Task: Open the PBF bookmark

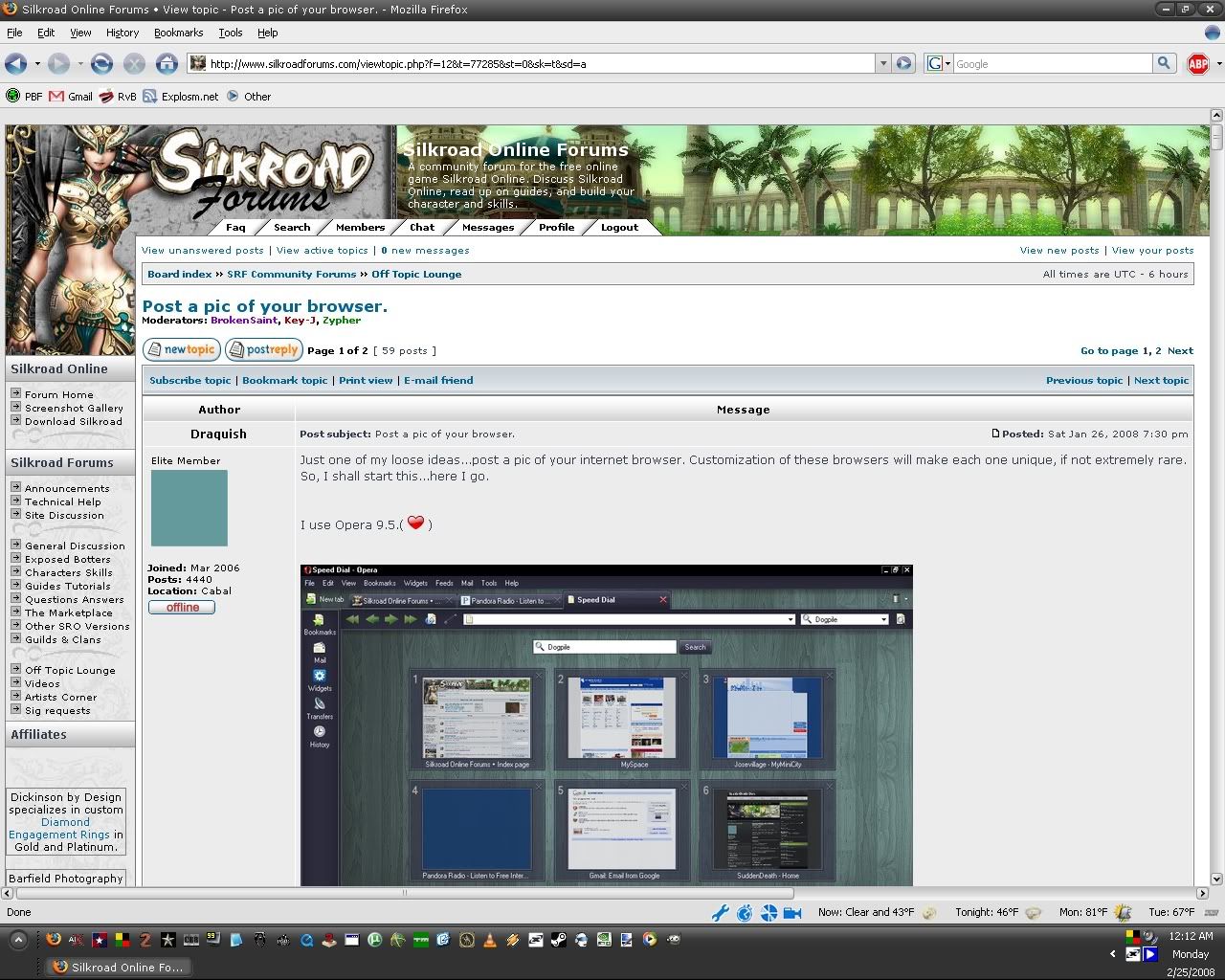Action: pyautogui.click(x=24, y=97)
